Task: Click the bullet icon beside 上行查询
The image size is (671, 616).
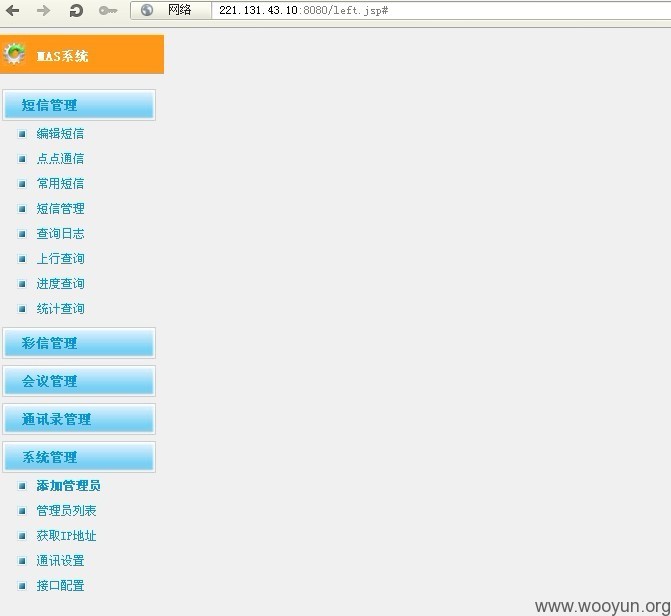Action: click(22, 259)
